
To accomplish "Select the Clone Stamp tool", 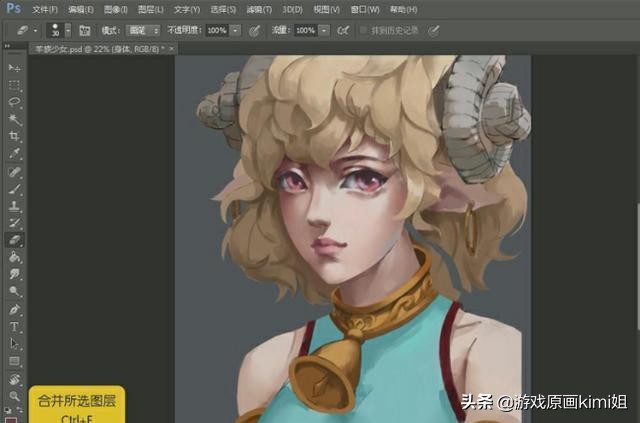I will (x=14, y=206).
